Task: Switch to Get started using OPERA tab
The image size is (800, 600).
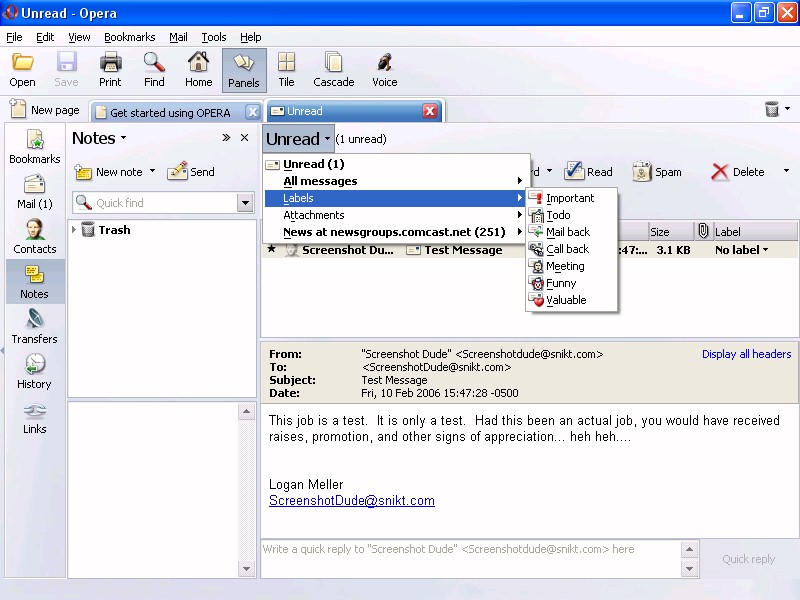Action: (170, 112)
